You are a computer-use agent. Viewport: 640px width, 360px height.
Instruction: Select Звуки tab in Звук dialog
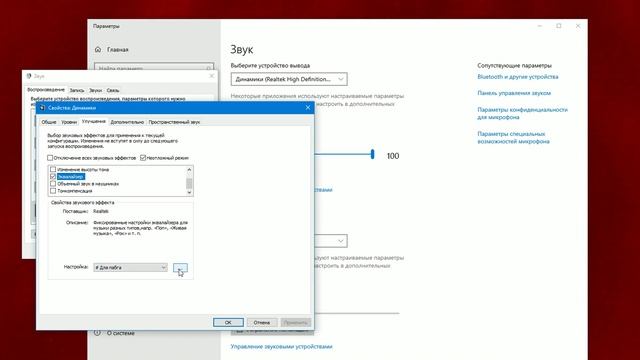click(x=96, y=90)
